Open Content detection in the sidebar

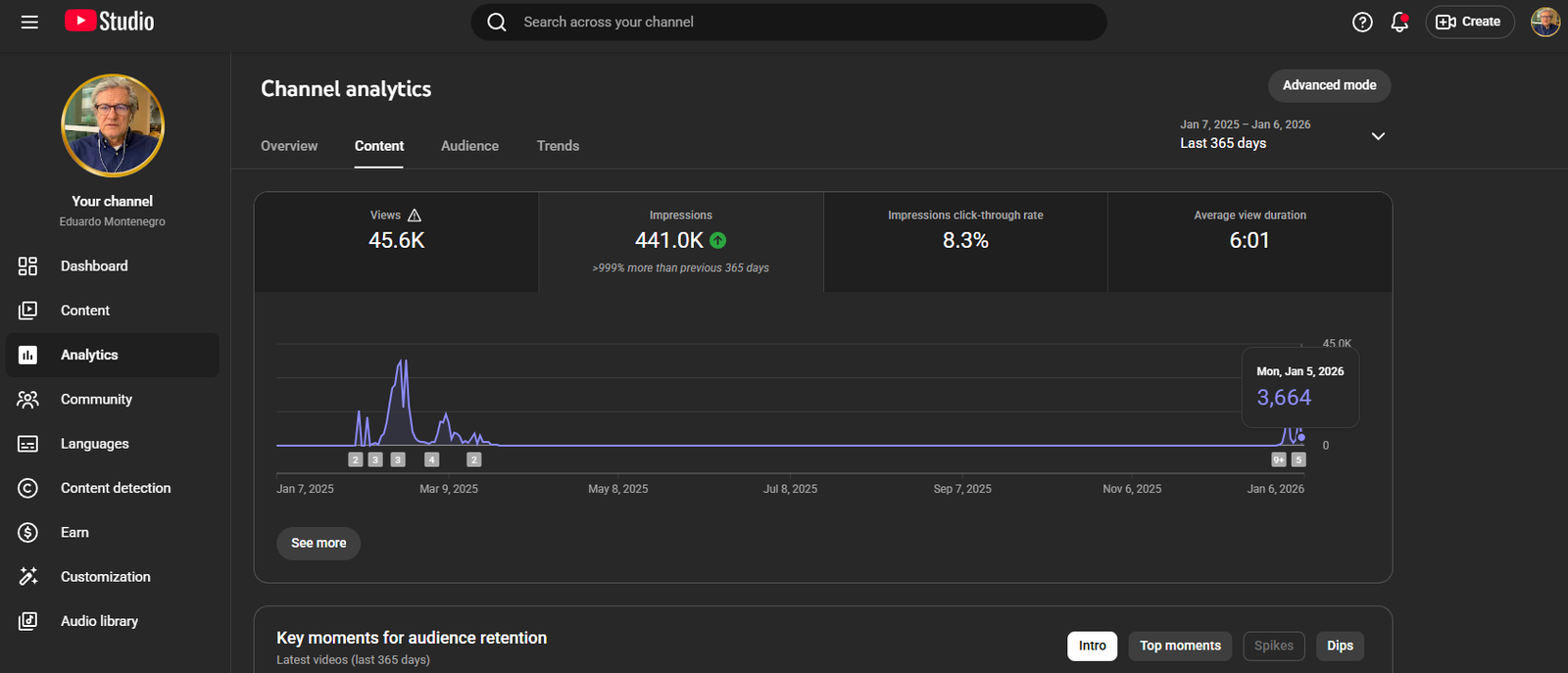pyautogui.click(x=115, y=488)
